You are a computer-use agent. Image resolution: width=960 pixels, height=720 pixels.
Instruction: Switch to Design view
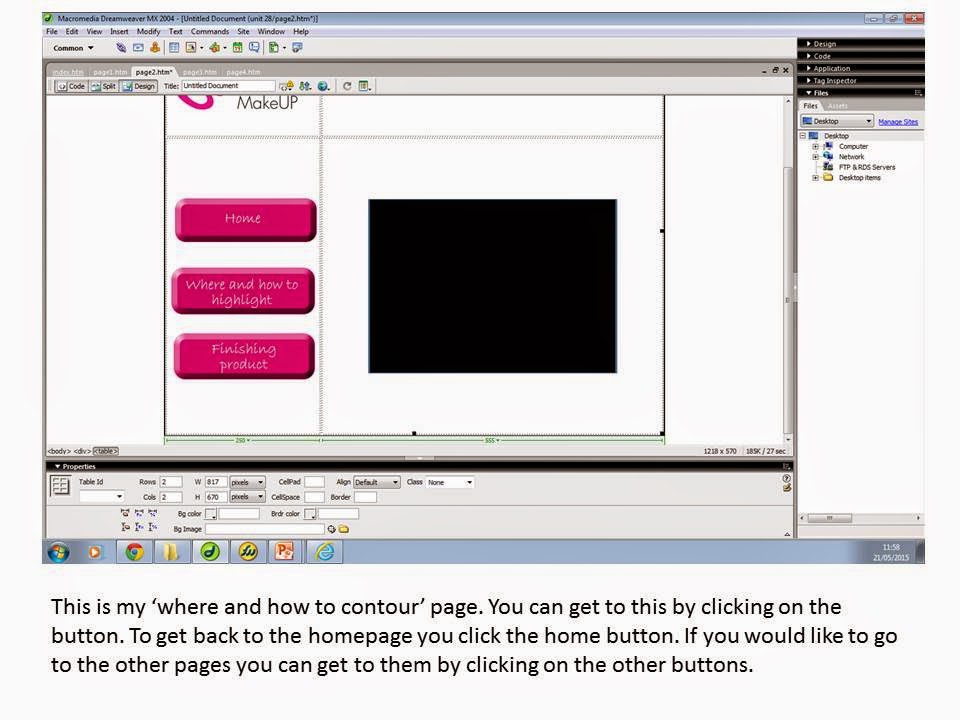tap(139, 86)
